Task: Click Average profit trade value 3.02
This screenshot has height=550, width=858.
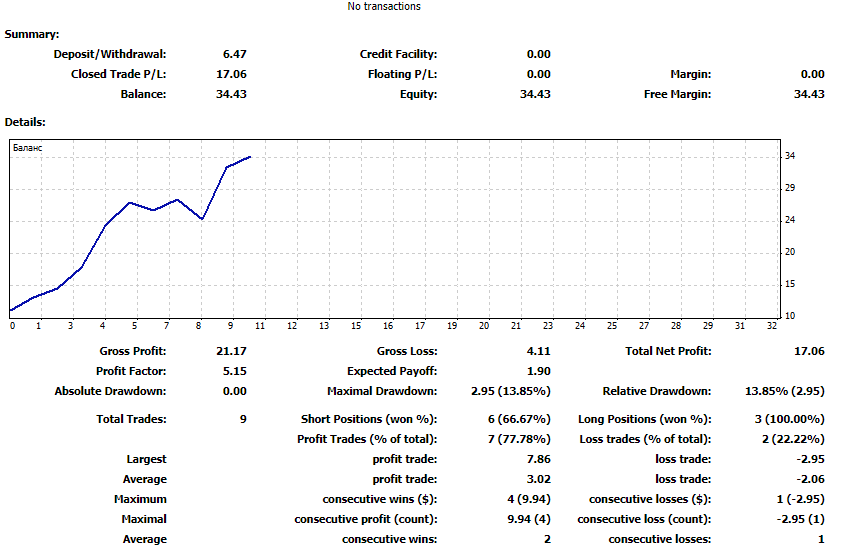Action: click(538, 479)
